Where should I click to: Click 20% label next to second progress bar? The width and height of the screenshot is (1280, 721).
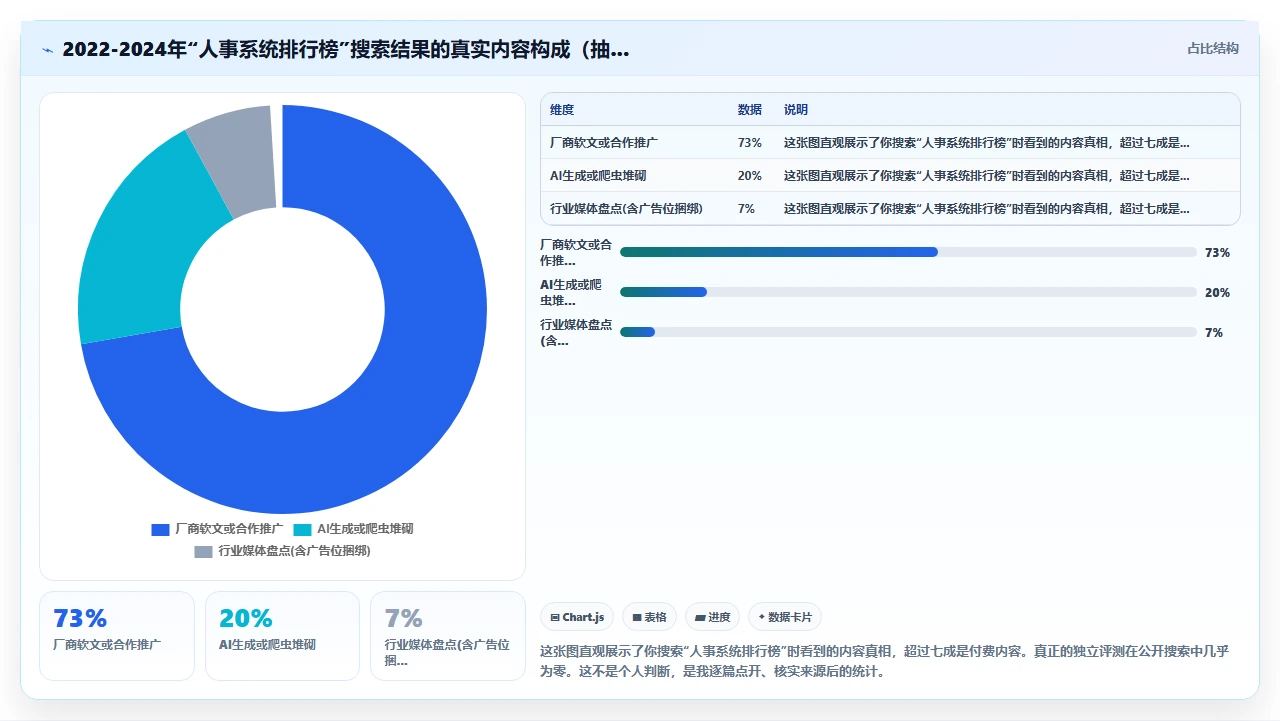pyautogui.click(x=1217, y=293)
